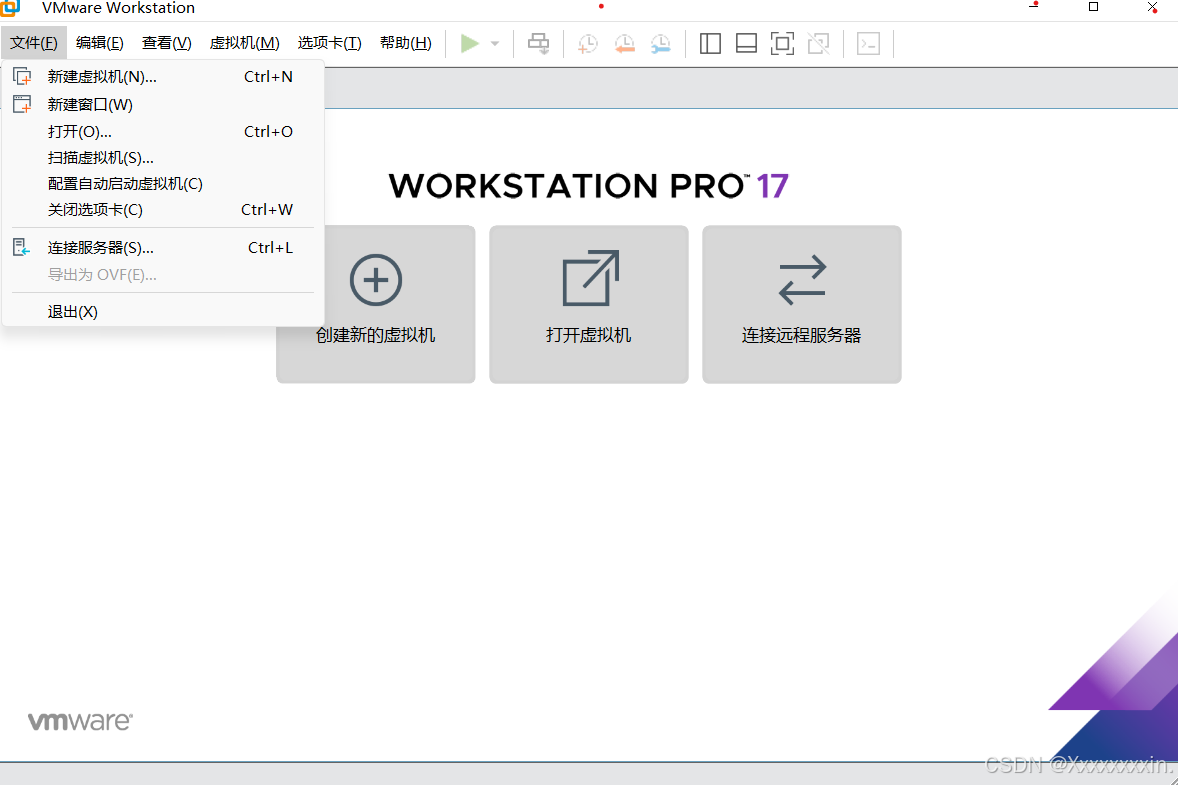The width and height of the screenshot is (1178, 785).
Task: Choose 连接服务器(S)... menu entry
Action: 163,247
